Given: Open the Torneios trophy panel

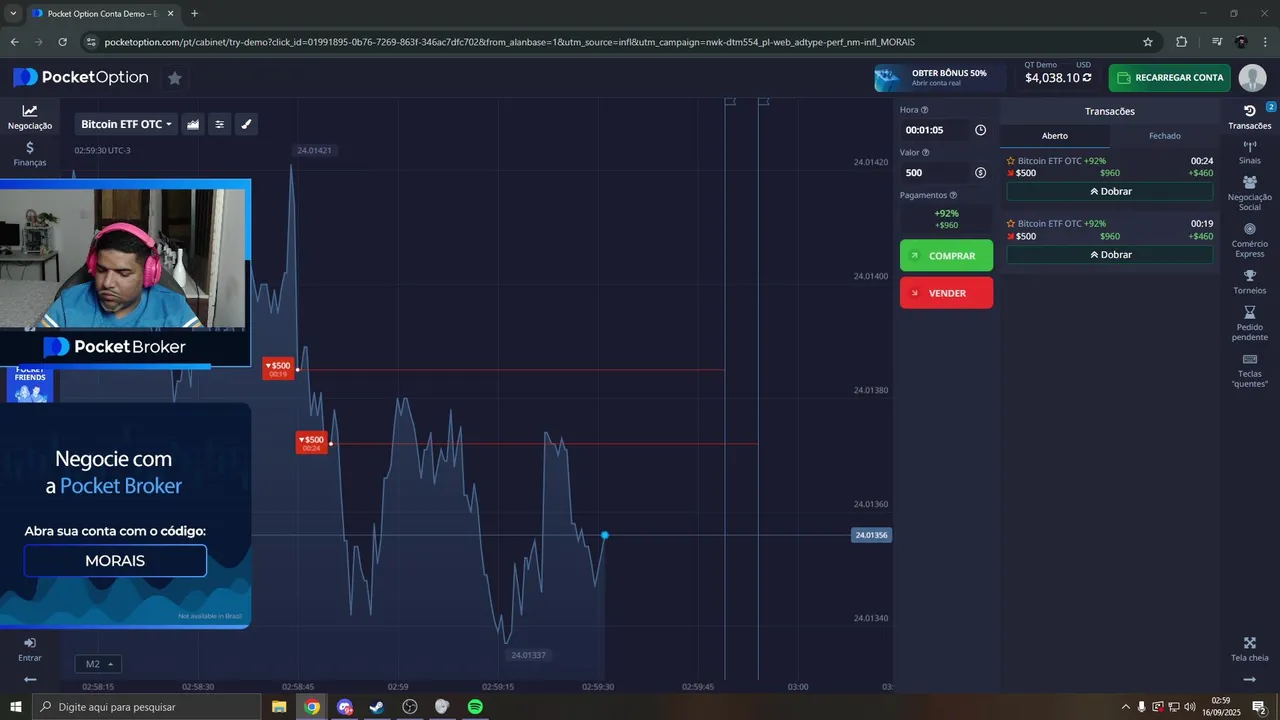Looking at the screenshot, I should (1250, 282).
